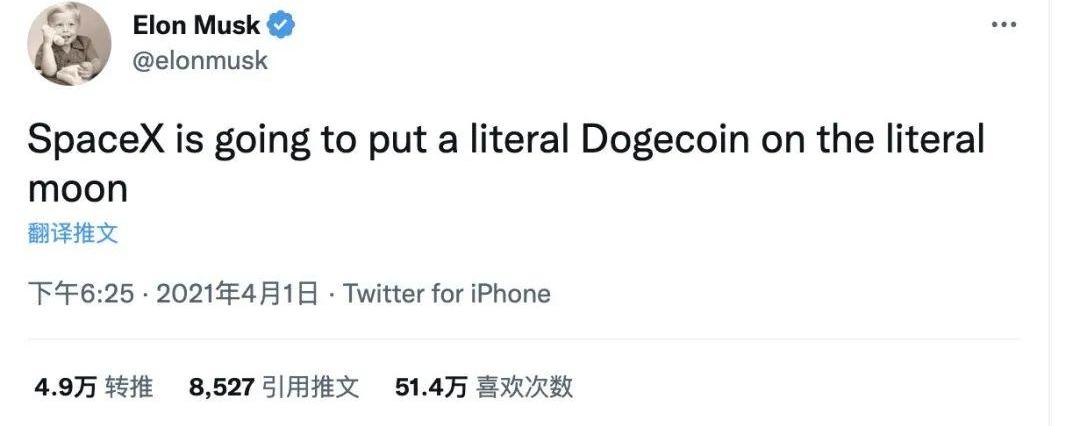The height and width of the screenshot is (426, 1080).
Task: View the 8,527 引用推文 quote tweets
Action: 274,387
